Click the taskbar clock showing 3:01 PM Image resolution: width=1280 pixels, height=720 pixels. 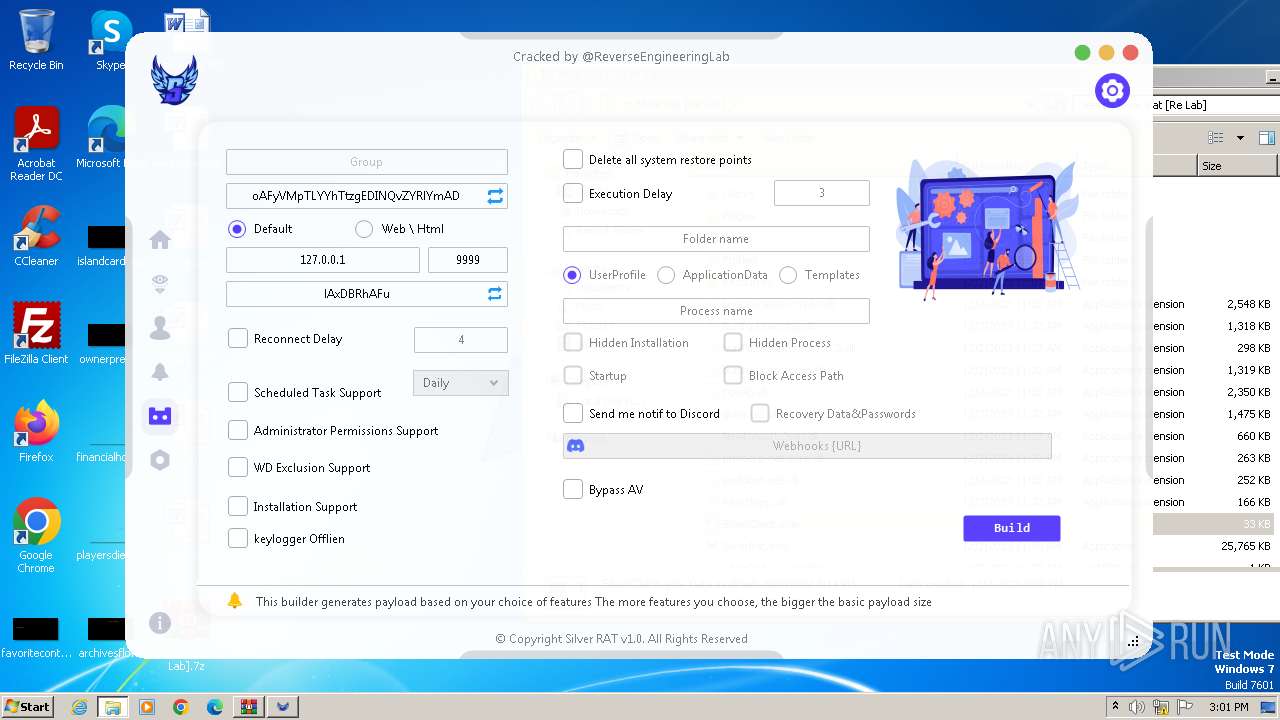pyautogui.click(x=1228, y=707)
